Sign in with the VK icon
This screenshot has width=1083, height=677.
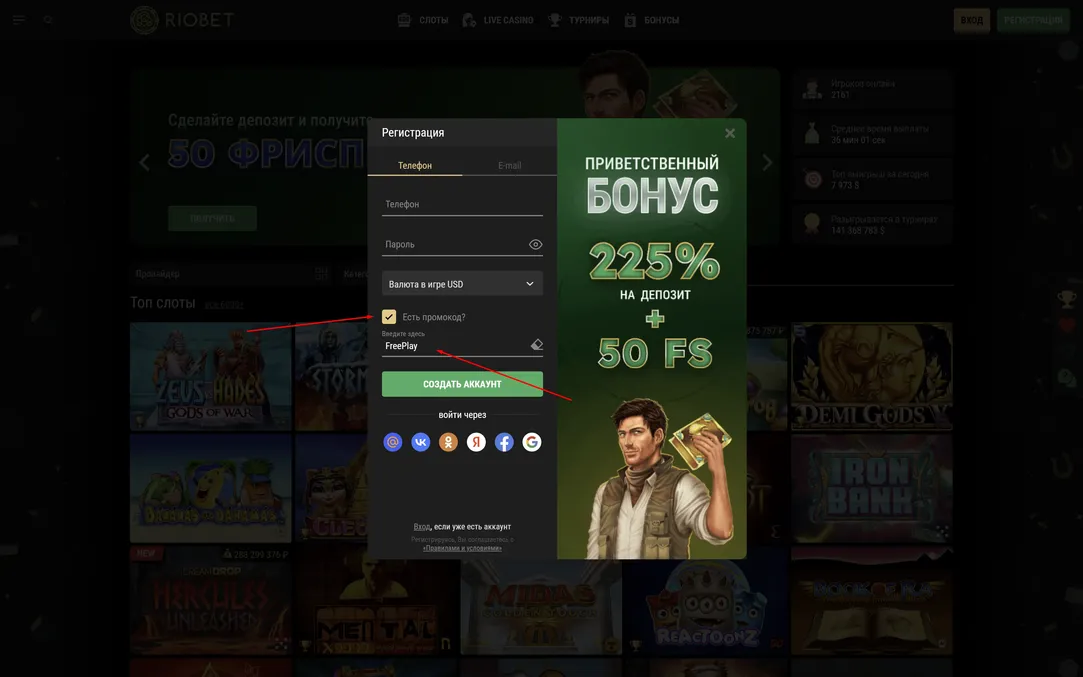[x=421, y=442]
